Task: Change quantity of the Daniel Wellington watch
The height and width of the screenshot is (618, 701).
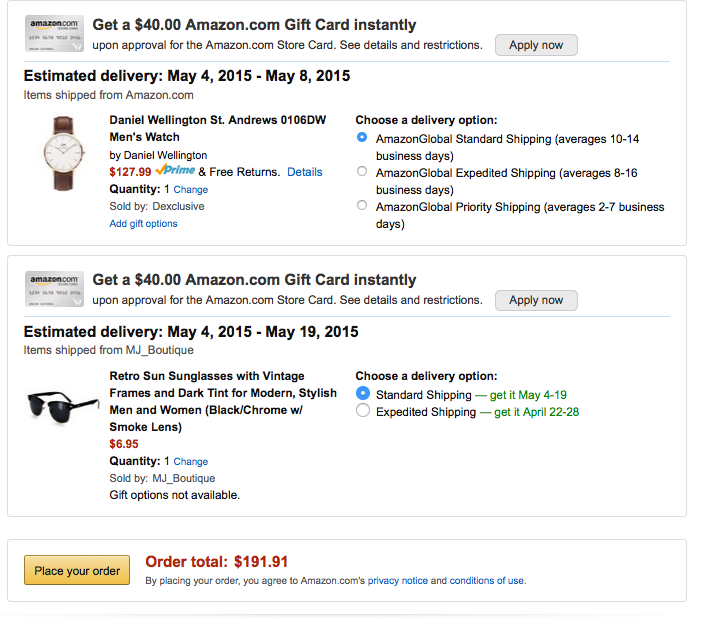Action: point(190,189)
